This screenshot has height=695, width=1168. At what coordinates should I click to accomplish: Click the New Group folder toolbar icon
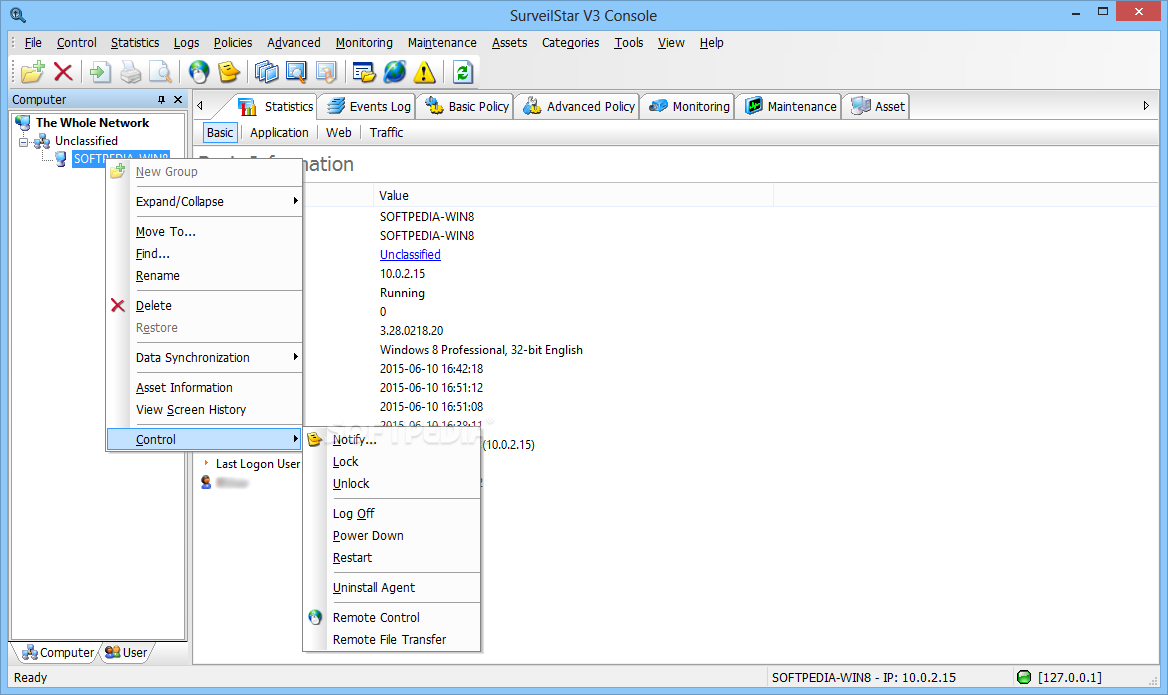point(33,72)
